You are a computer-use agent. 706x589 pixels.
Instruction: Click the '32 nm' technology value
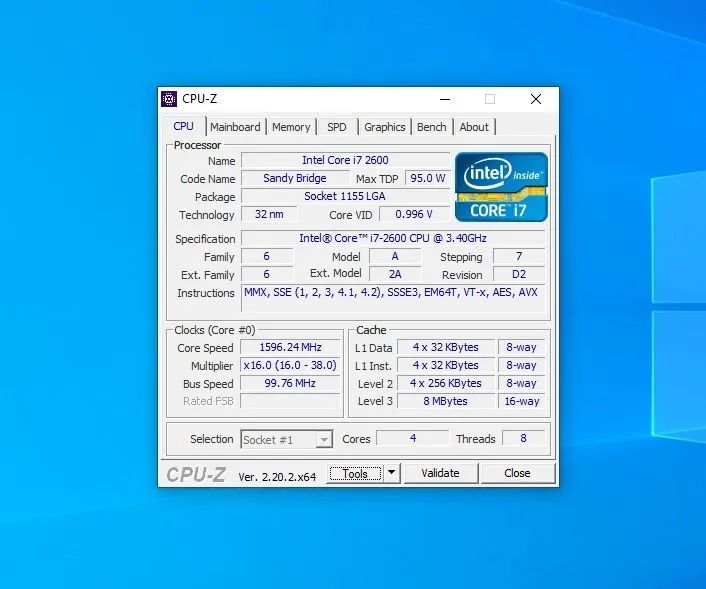tap(269, 214)
